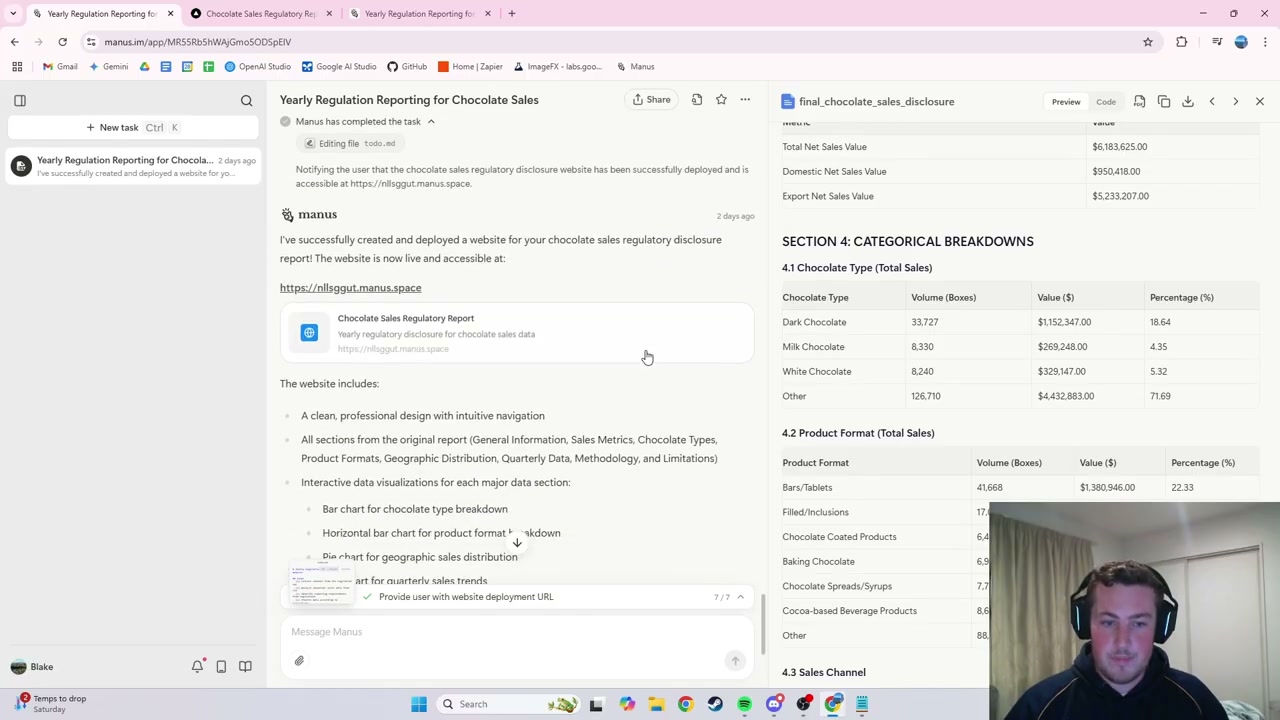Open the Gemini bookmark
1280x720 pixels.
[x=108, y=66]
